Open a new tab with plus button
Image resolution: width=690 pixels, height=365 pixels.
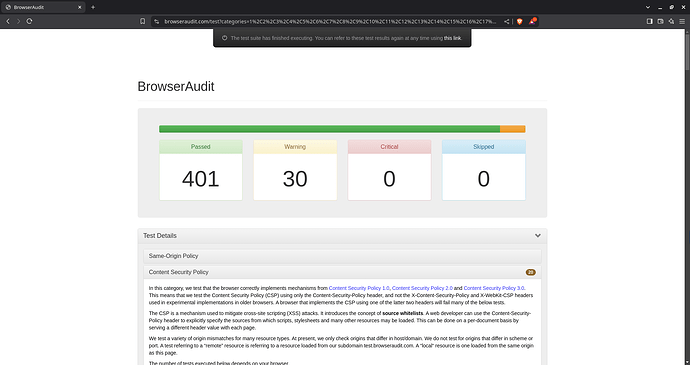pos(93,7)
